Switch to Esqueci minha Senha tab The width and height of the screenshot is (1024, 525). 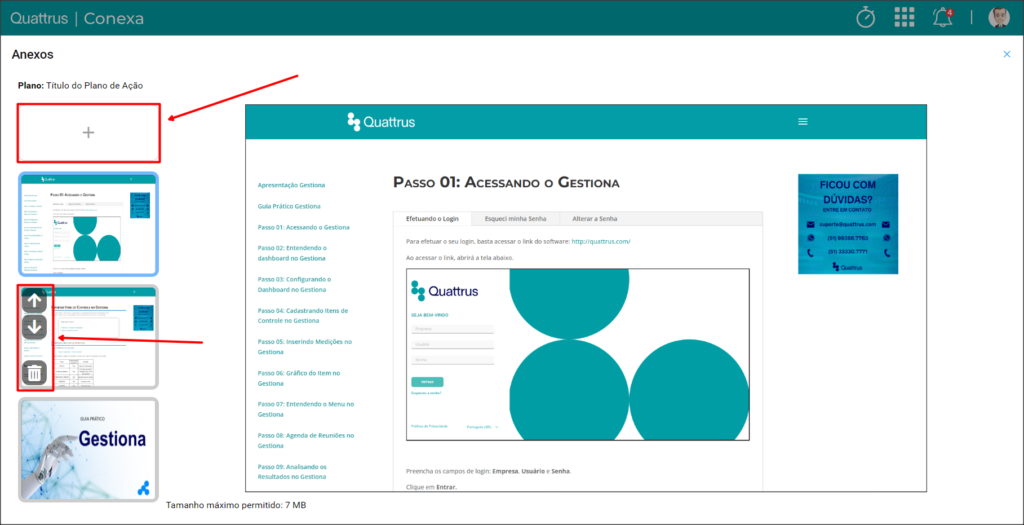(x=515, y=219)
